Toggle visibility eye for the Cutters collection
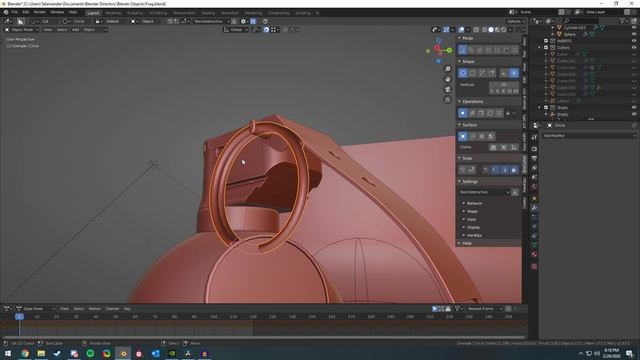 (634, 47)
